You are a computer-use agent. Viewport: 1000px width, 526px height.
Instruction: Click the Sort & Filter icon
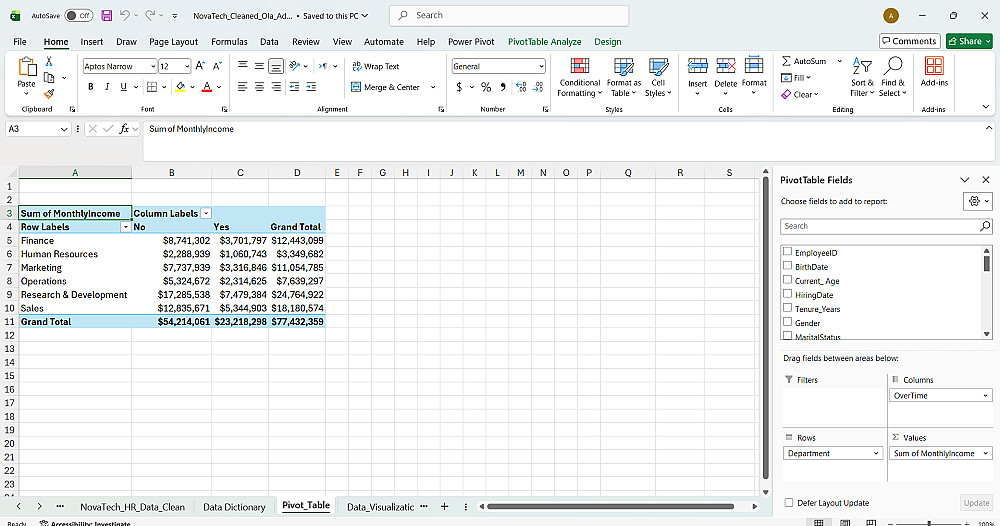[862, 66]
